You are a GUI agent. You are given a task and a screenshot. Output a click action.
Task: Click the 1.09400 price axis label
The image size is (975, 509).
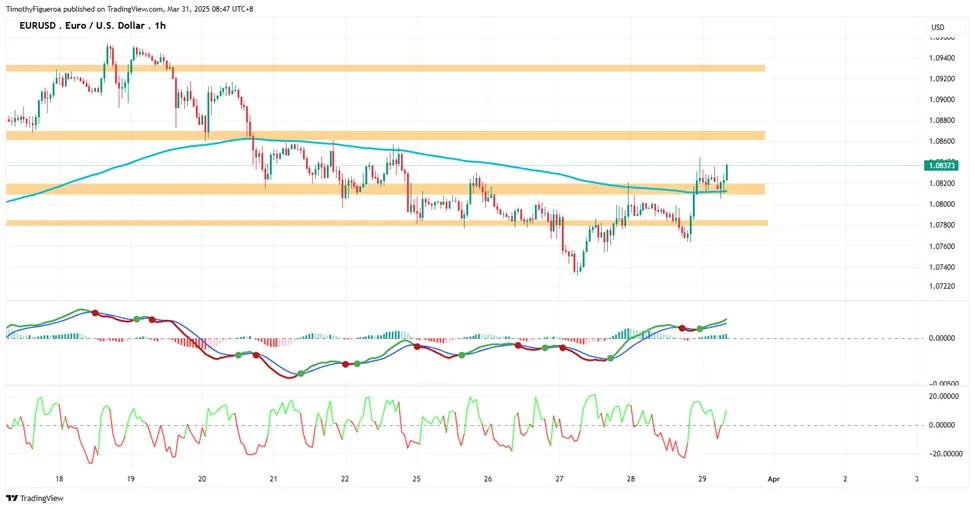click(x=942, y=58)
